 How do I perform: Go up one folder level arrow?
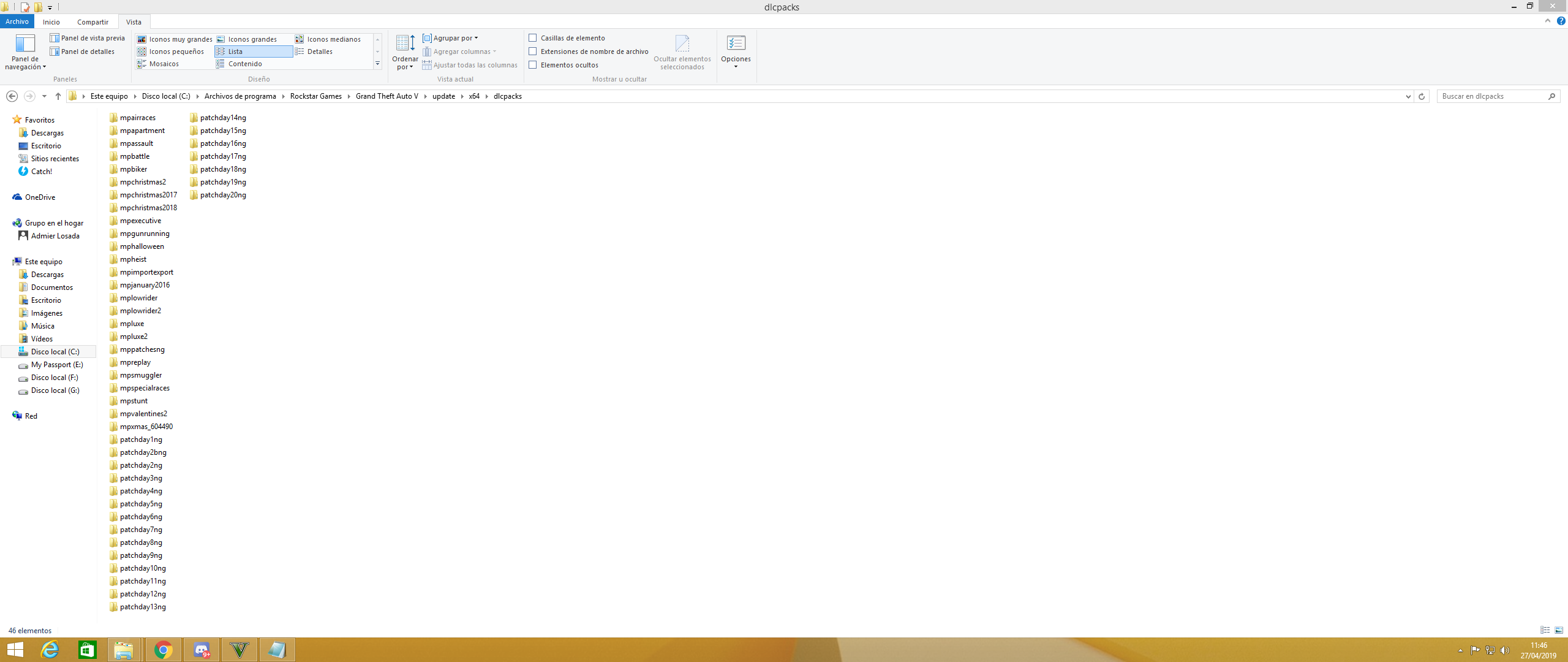(58, 96)
